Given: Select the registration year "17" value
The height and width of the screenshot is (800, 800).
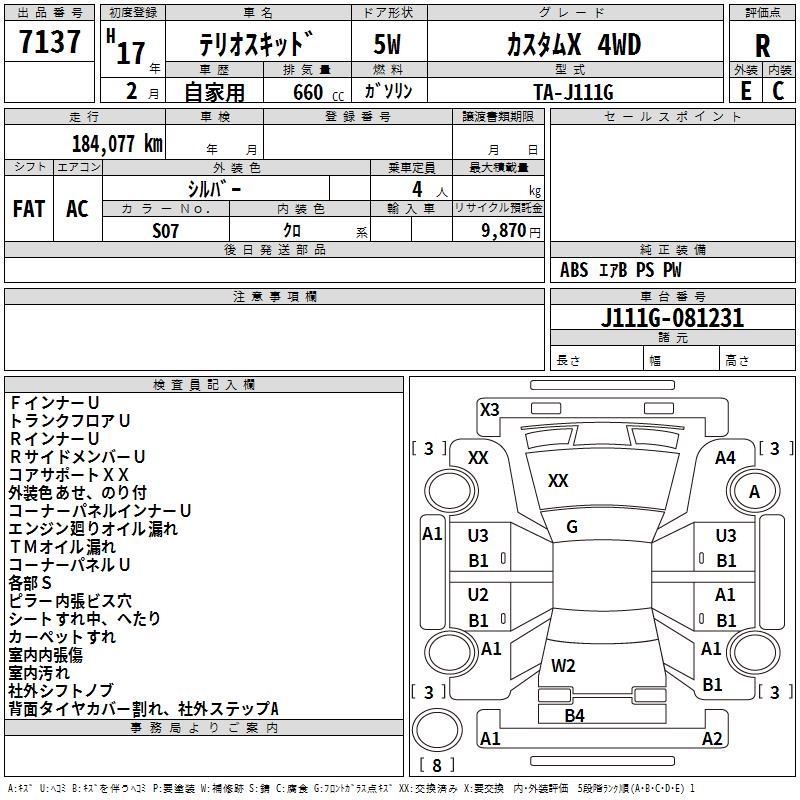Looking at the screenshot, I should tap(131, 53).
